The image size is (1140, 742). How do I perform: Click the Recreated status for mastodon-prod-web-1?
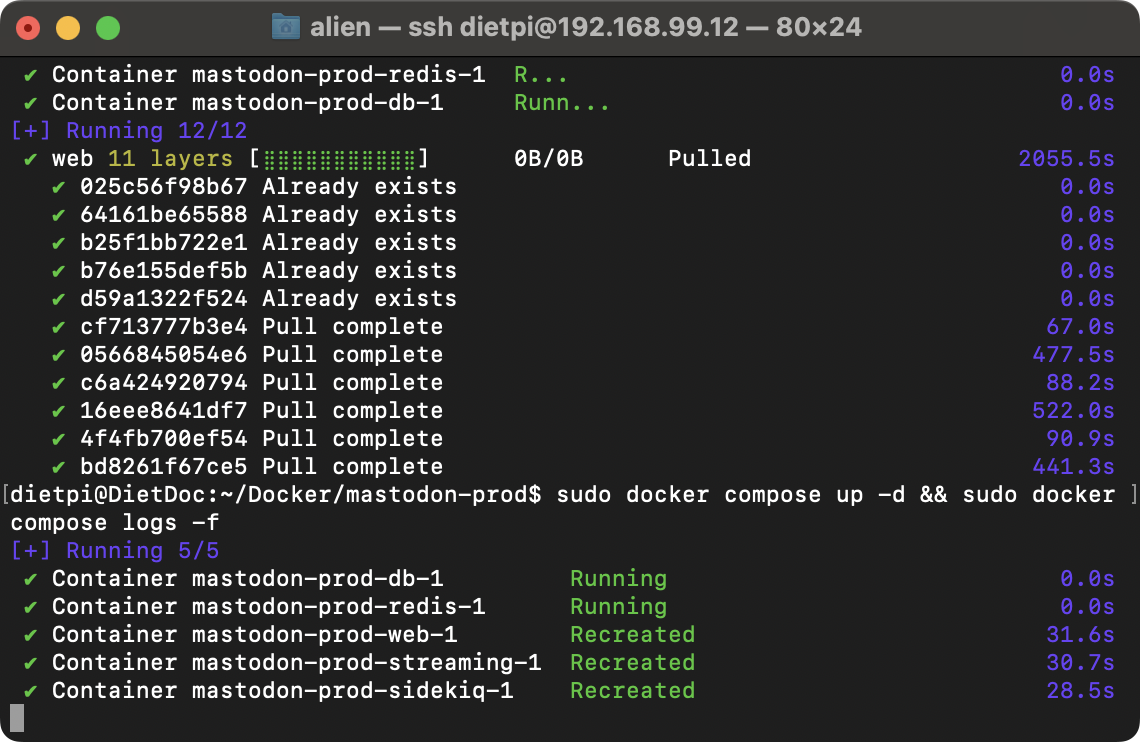click(633, 634)
